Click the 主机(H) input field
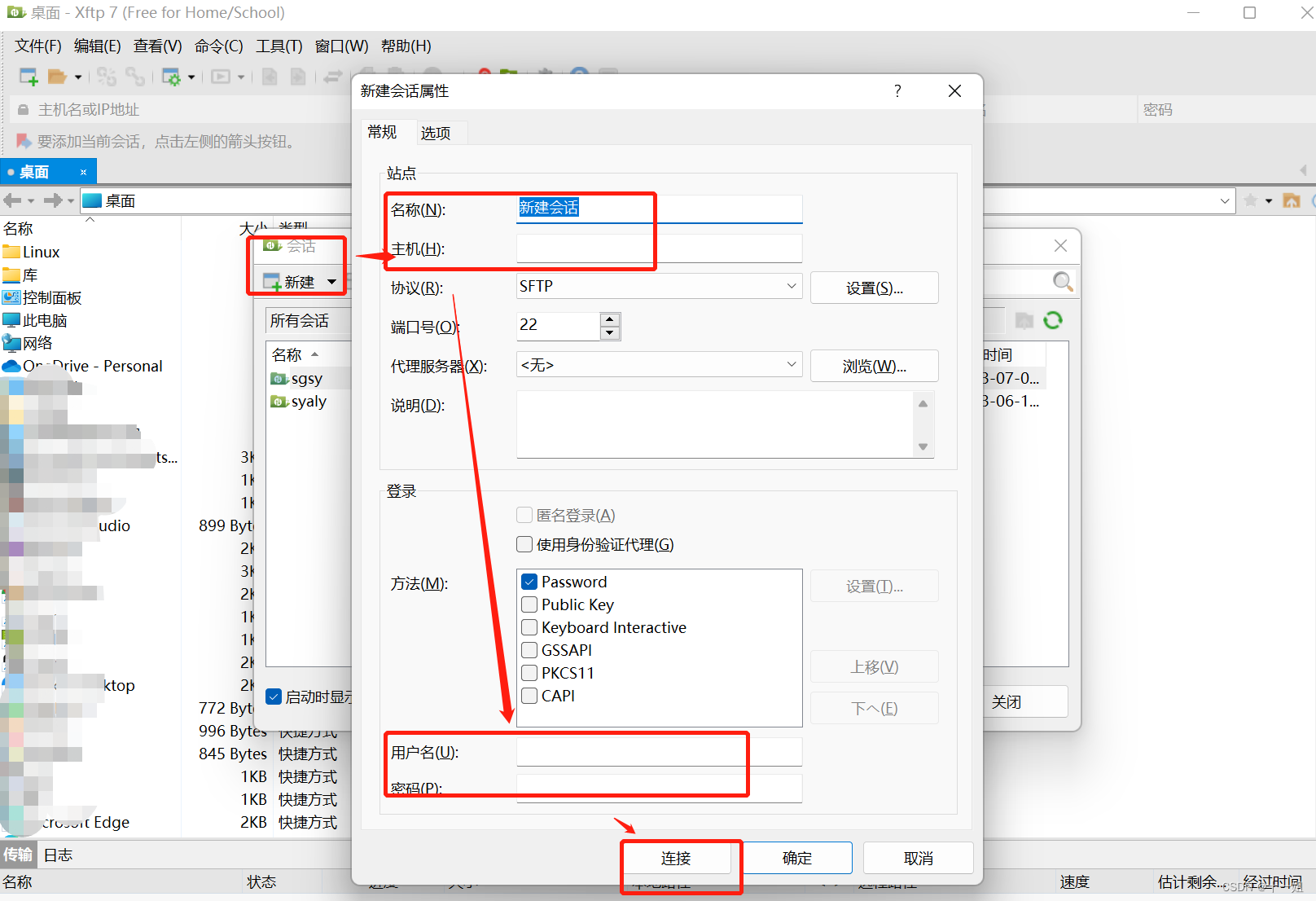Screen dimensions: 1316x901 [x=659, y=248]
